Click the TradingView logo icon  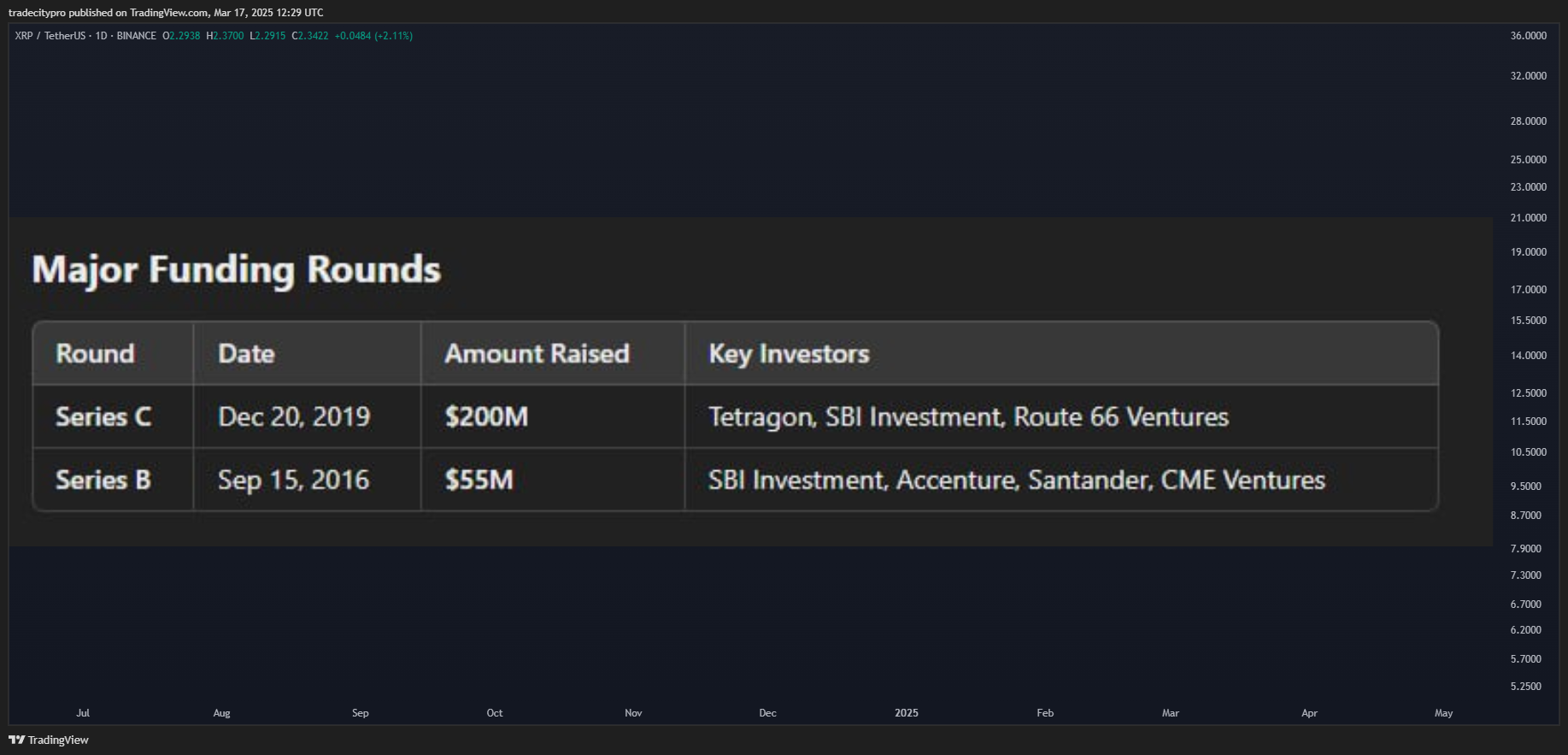tap(16, 740)
